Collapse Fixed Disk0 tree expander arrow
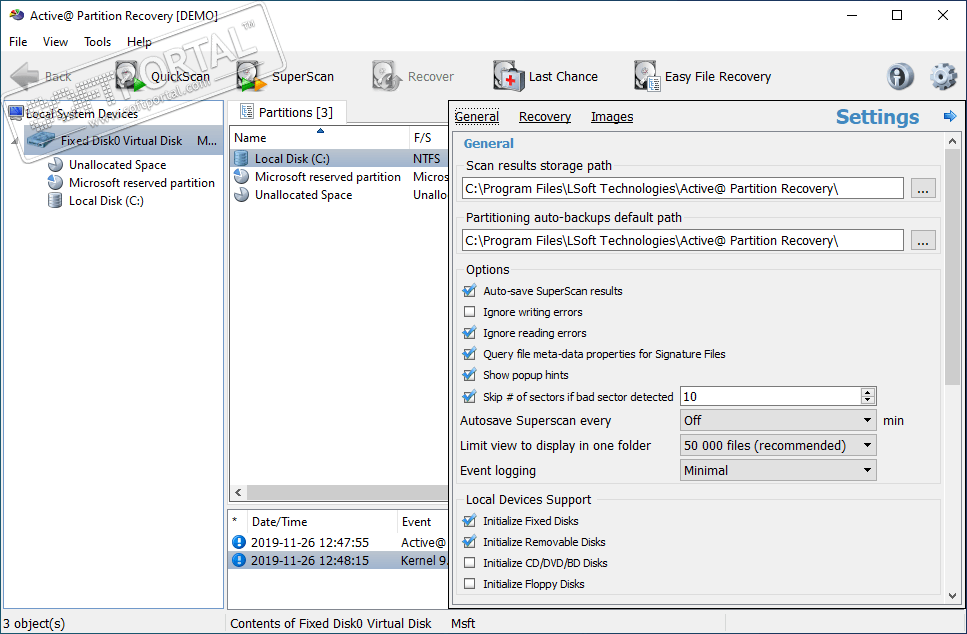Screen dimensions: 967x634 pyautogui.click(x=14, y=142)
